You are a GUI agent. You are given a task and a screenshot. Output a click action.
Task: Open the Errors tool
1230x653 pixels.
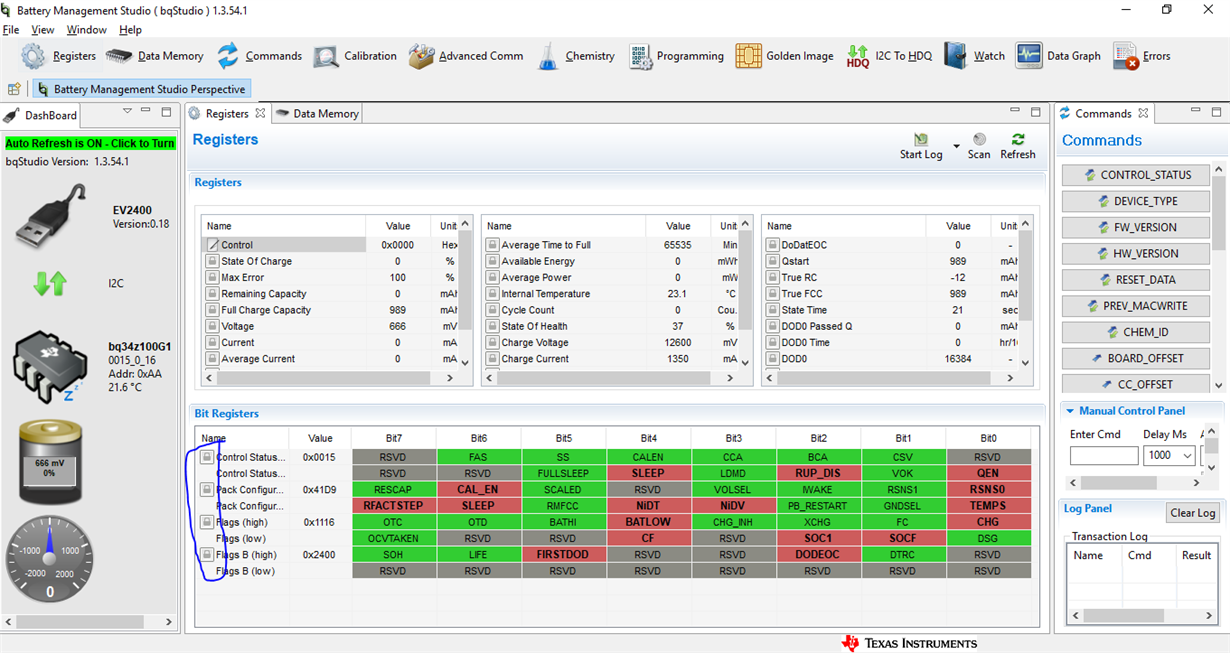click(x=1141, y=56)
